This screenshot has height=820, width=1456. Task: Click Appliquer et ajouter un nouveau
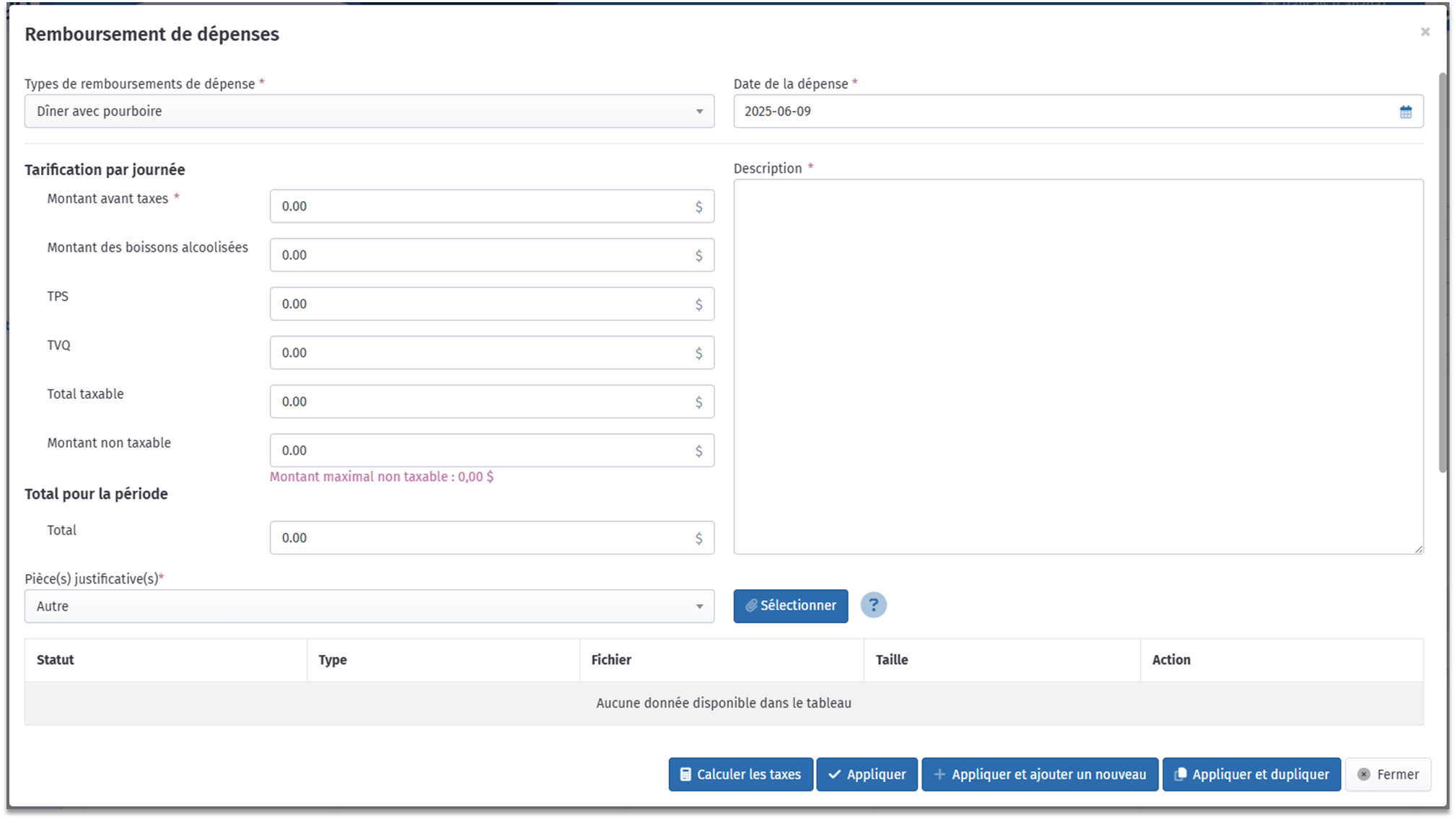tap(1040, 774)
